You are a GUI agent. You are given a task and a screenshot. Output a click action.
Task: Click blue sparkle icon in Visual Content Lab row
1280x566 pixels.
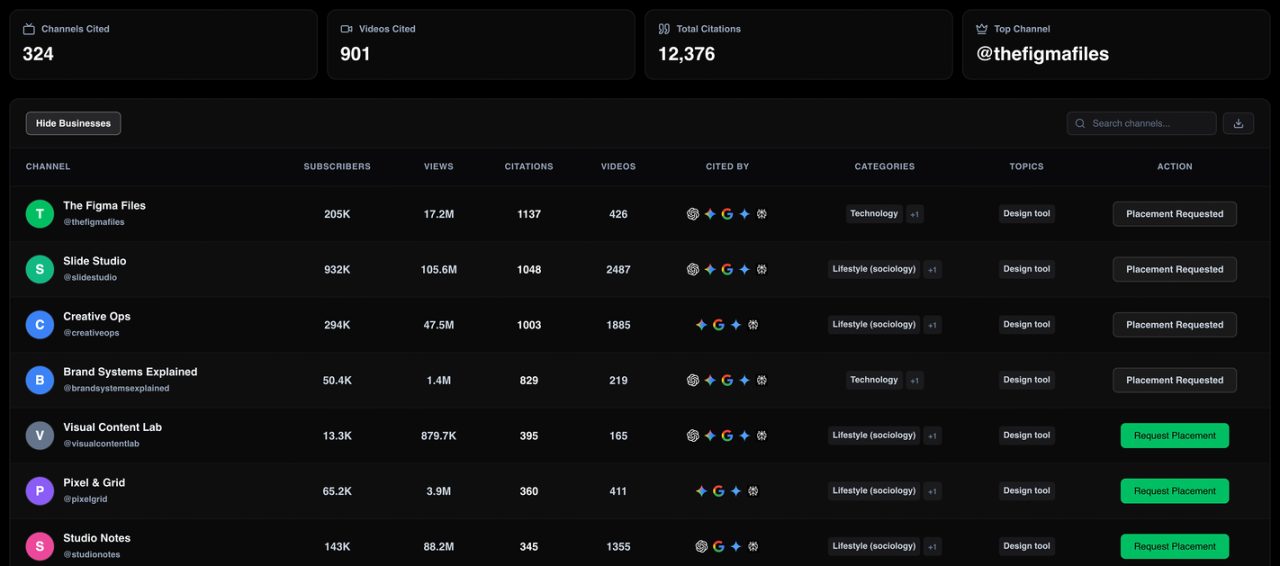(x=744, y=436)
